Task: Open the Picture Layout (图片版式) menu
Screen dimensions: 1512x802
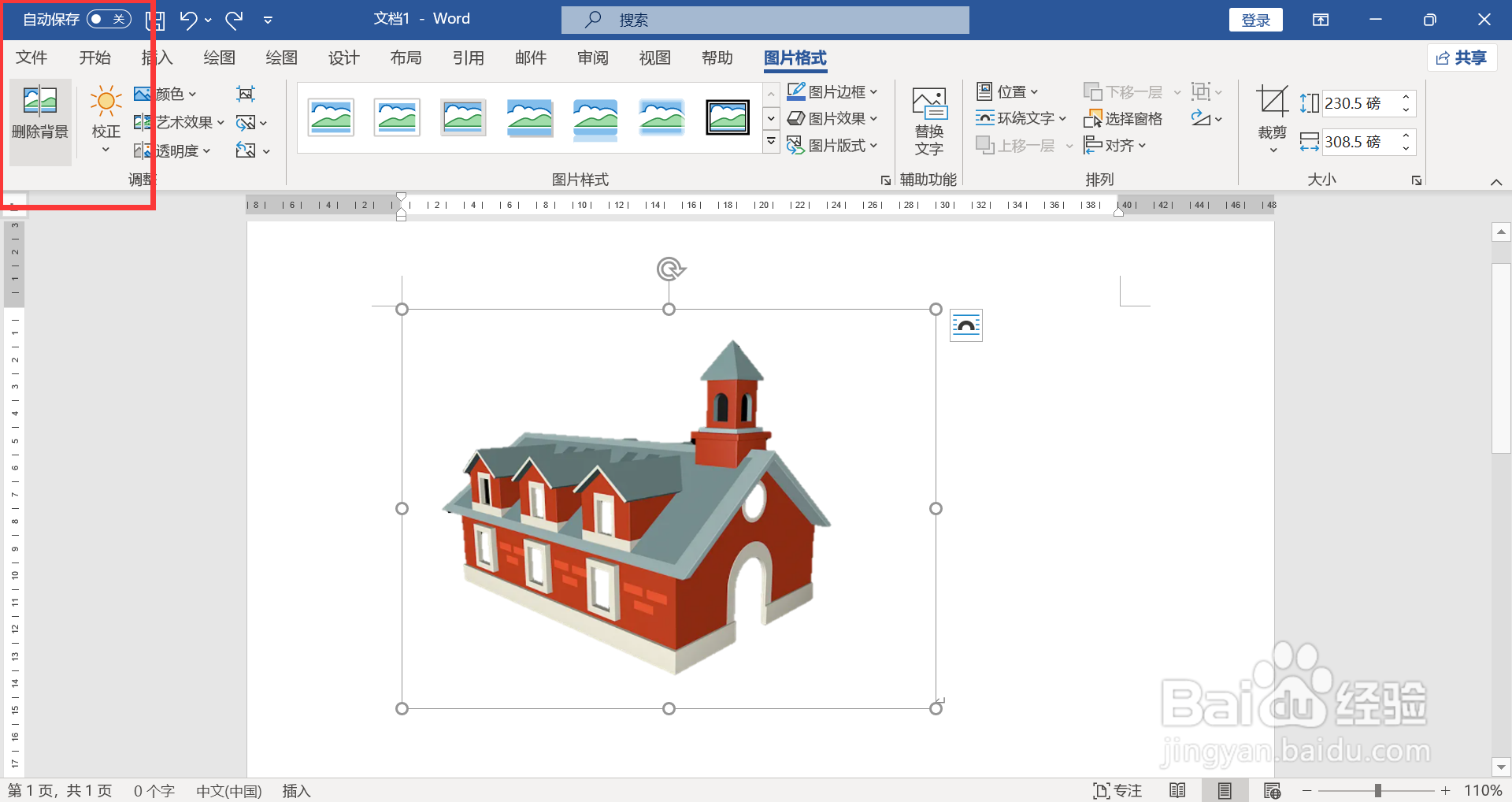Action: (x=832, y=146)
